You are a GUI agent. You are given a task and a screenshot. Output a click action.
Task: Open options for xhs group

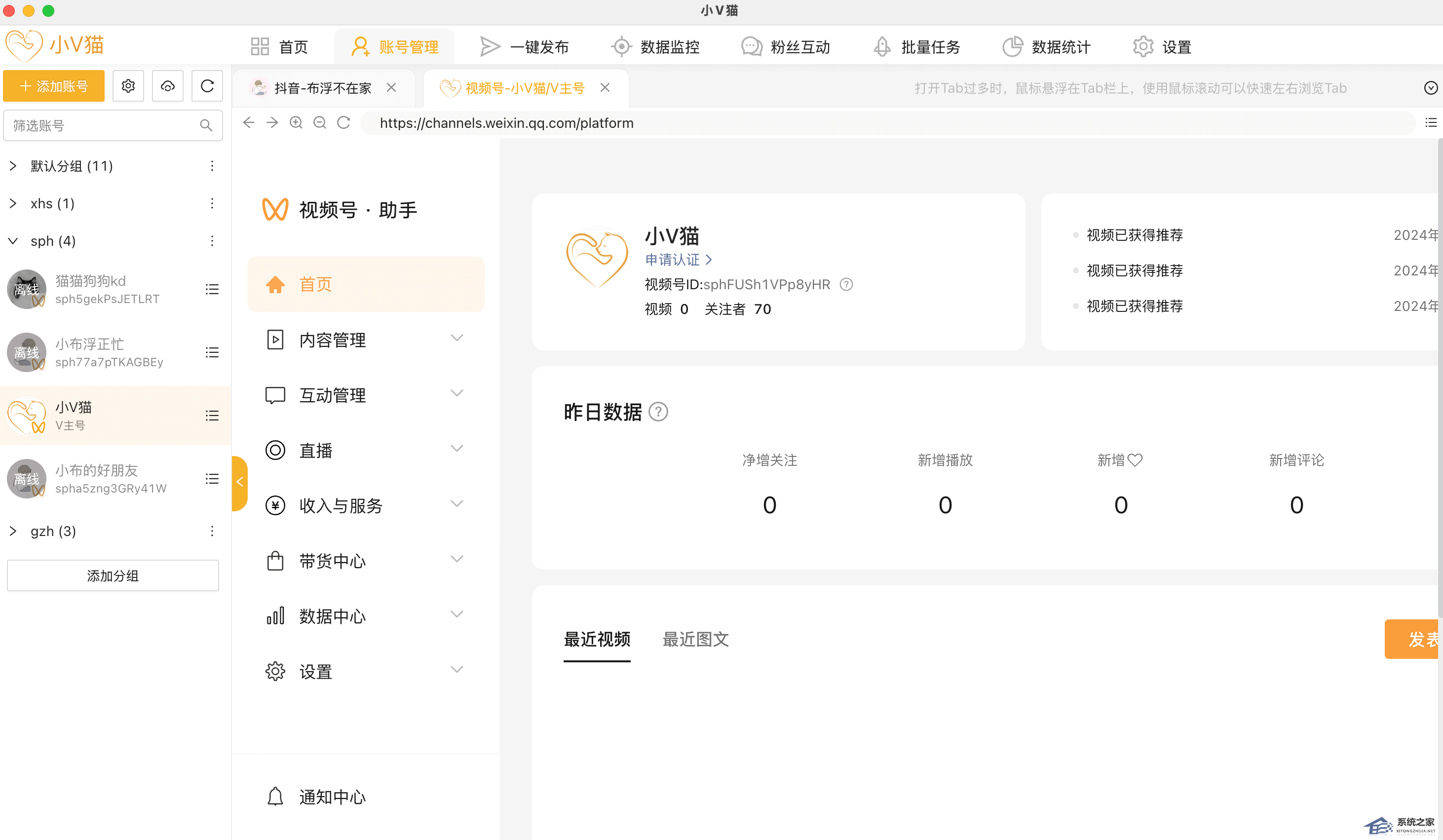coord(212,204)
